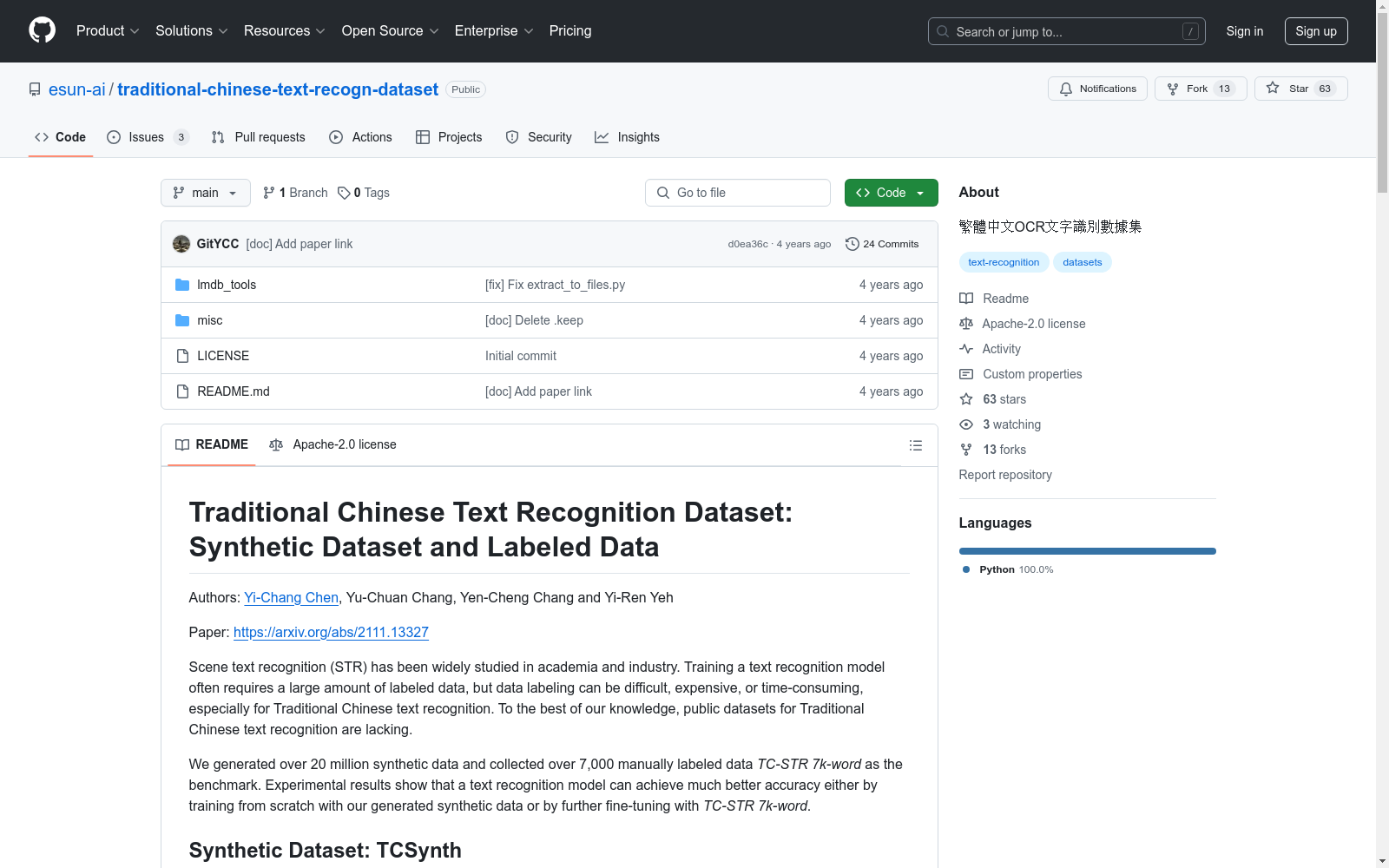Open the 24 Commits history
The width and height of the screenshot is (1389, 868).
click(882, 244)
